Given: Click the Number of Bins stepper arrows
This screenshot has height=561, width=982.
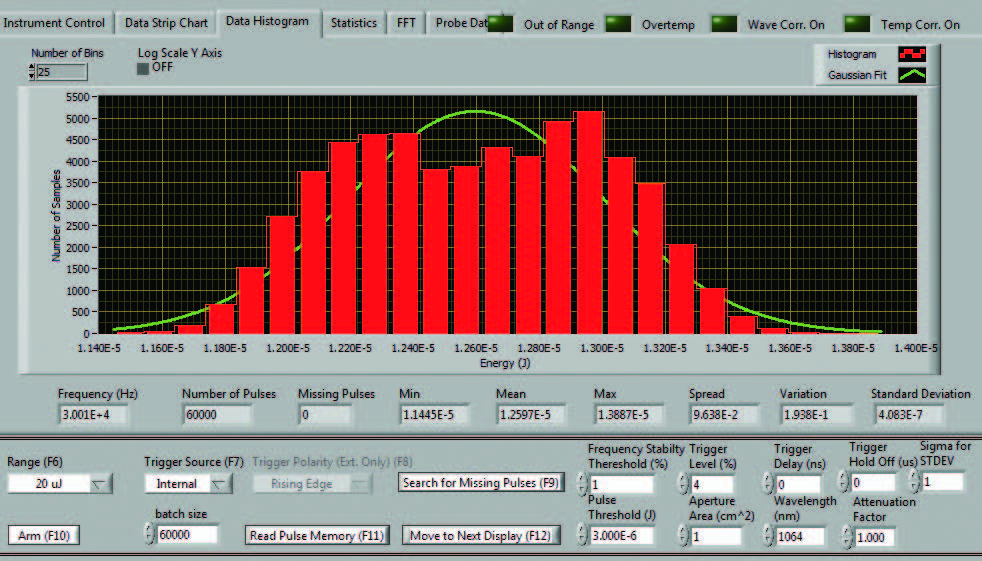Looking at the screenshot, I should click(31, 72).
